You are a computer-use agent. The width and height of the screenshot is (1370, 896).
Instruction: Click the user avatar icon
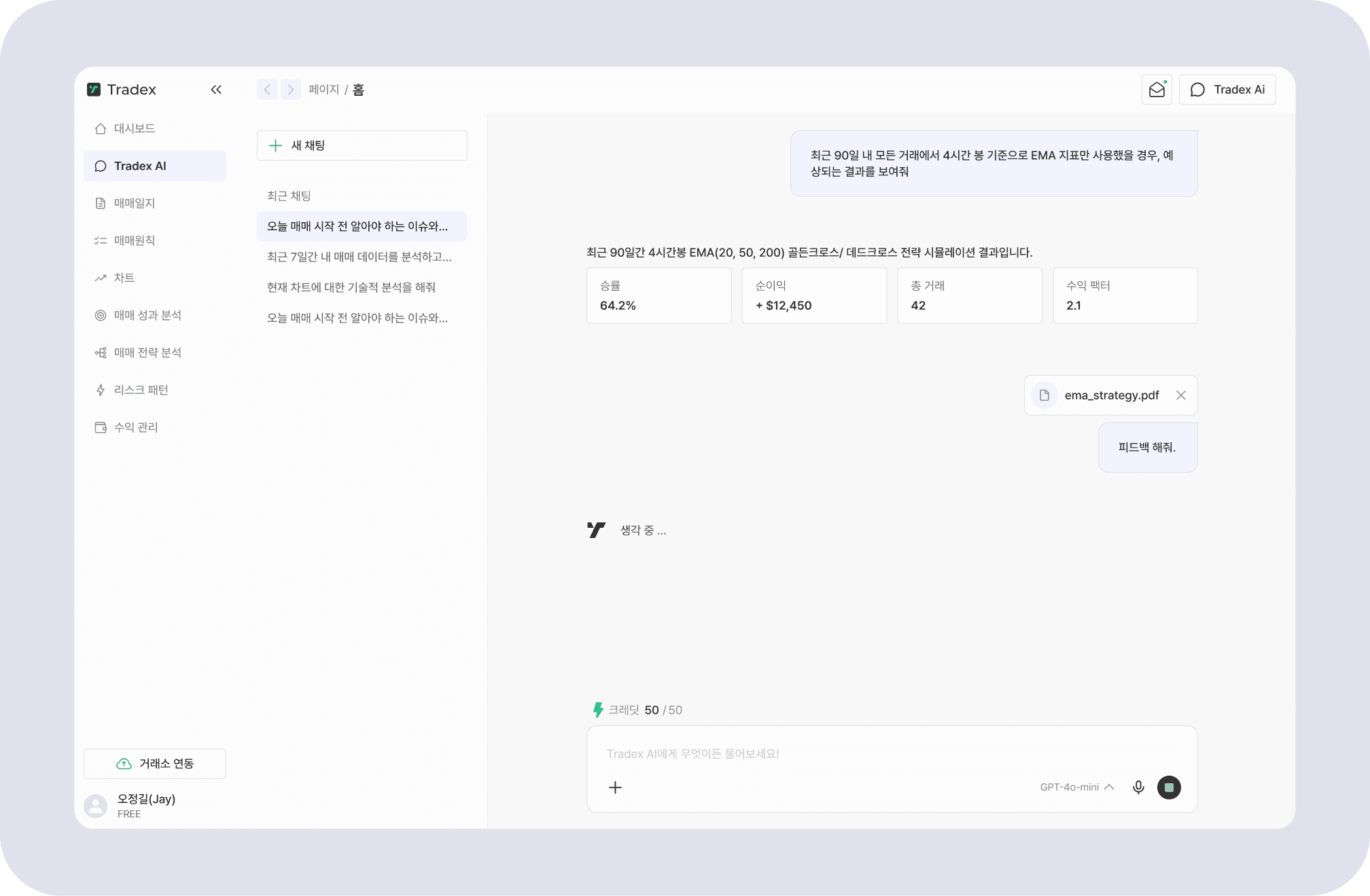(x=96, y=806)
